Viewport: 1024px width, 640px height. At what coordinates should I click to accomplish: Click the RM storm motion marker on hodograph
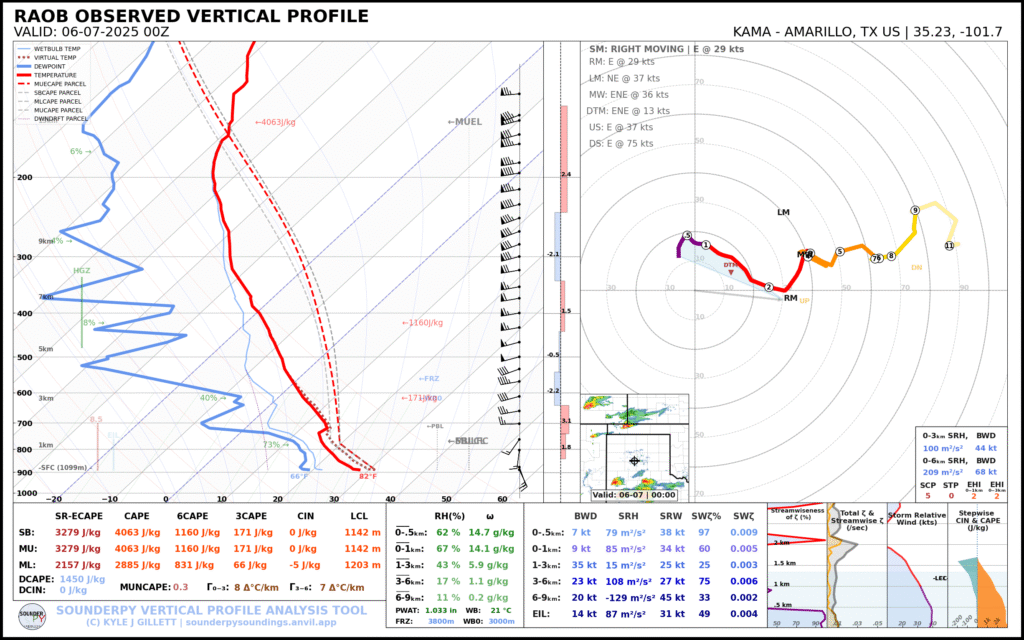[x=790, y=298]
